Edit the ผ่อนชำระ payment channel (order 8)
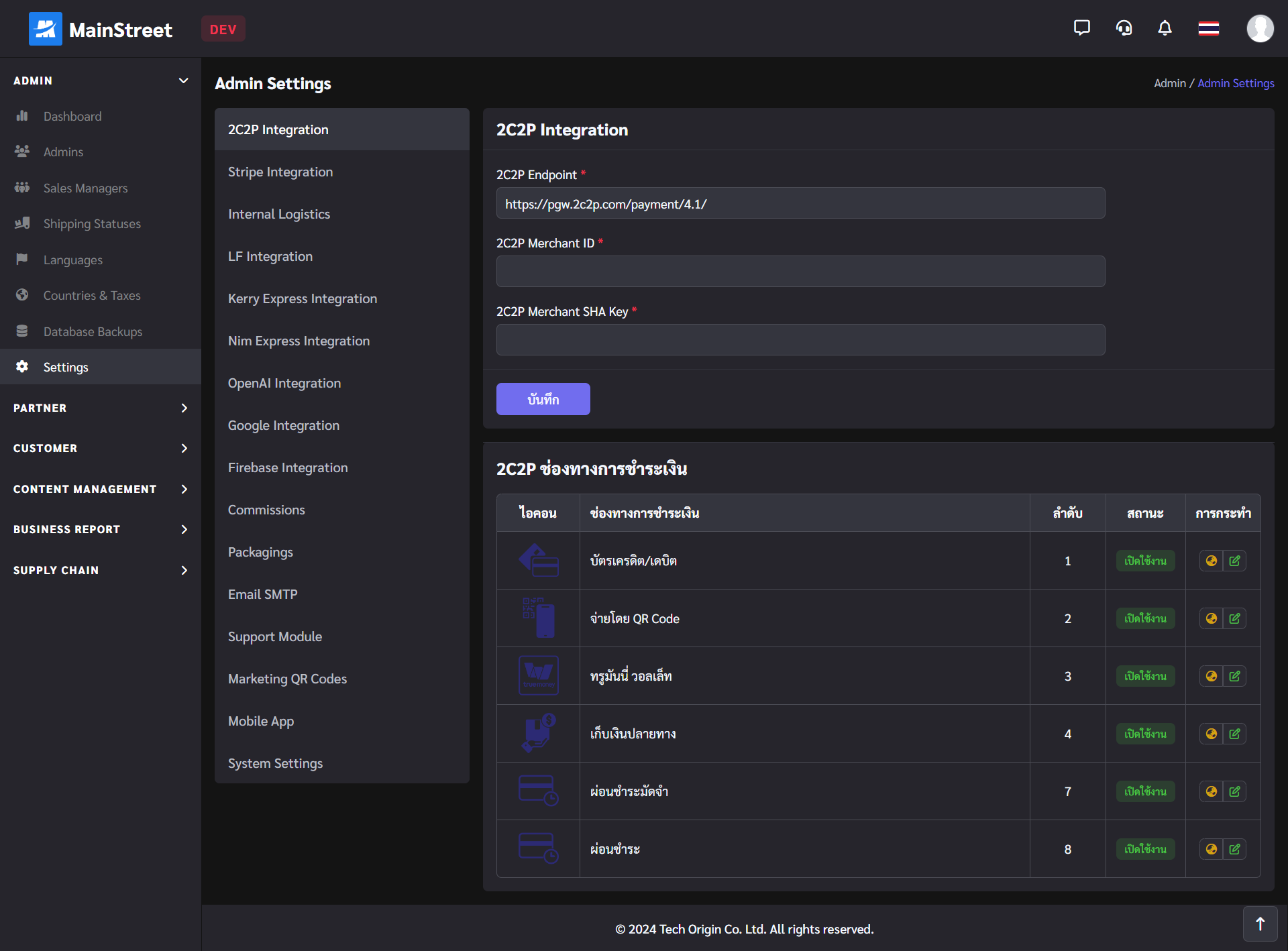The width and height of the screenshot is (1288, 951). point(1234,849)
